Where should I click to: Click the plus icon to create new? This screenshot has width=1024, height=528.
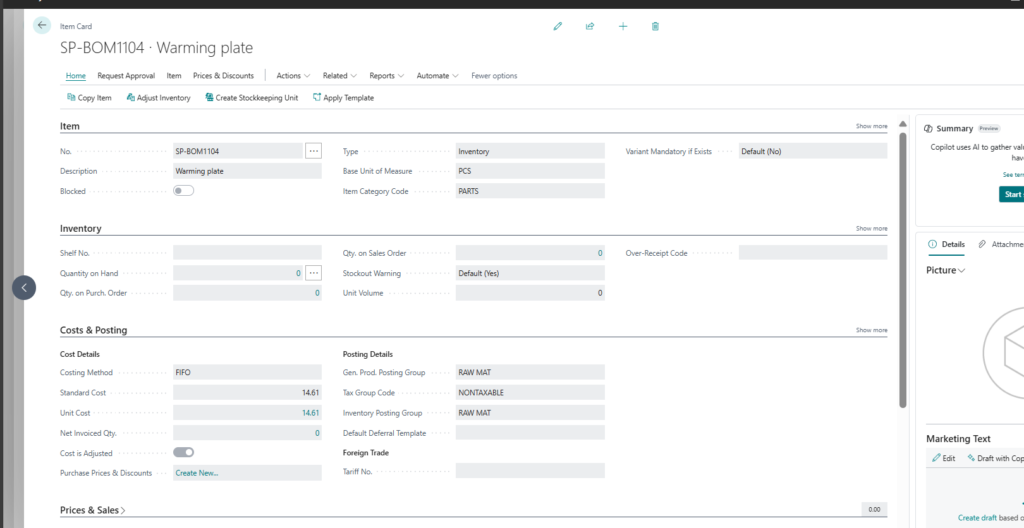point(623,26)
